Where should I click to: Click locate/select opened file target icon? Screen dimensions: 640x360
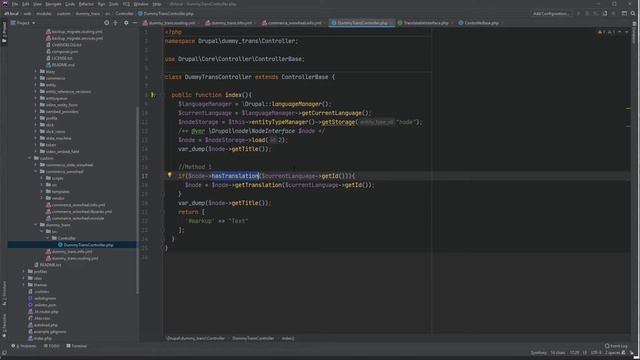coord(107,23)
